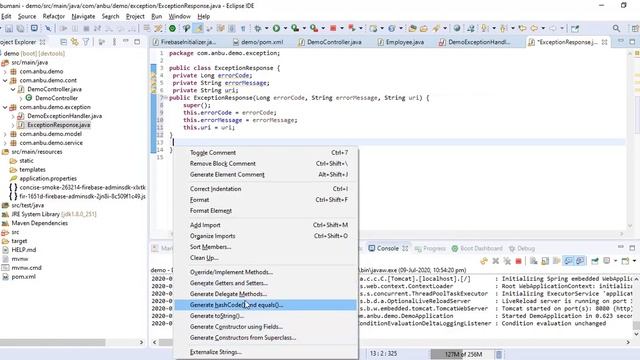Collapse the DemoController.java node
Image resolution: width=640 pixels, height=360 pixels.
[x=13, y=89]
